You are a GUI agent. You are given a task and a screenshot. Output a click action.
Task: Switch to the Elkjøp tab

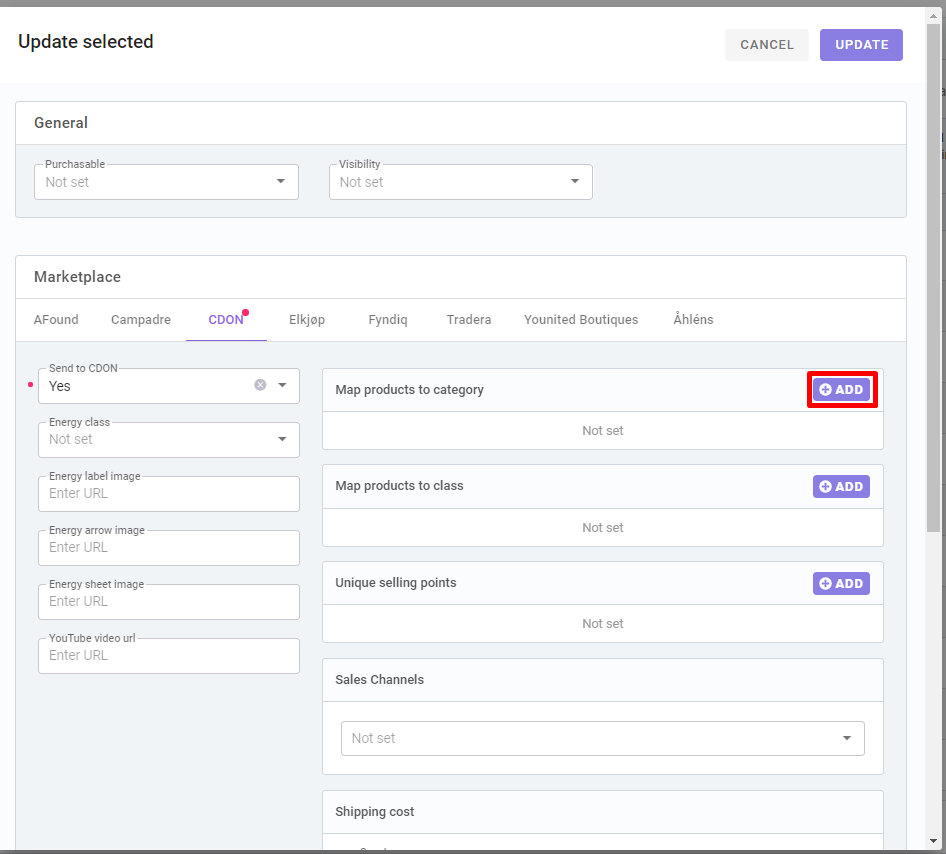pyautogui.click(x=307, y=320)
